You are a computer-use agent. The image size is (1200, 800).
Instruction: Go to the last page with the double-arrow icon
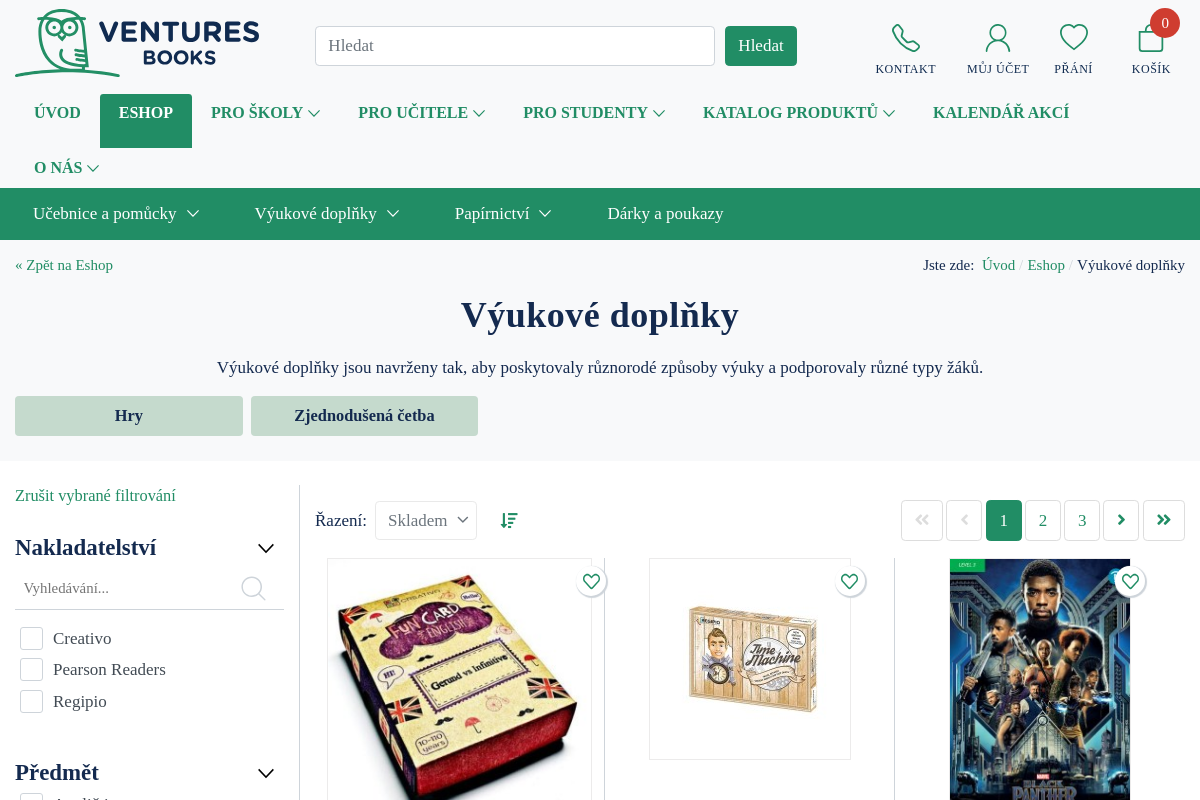(1164, 520)
